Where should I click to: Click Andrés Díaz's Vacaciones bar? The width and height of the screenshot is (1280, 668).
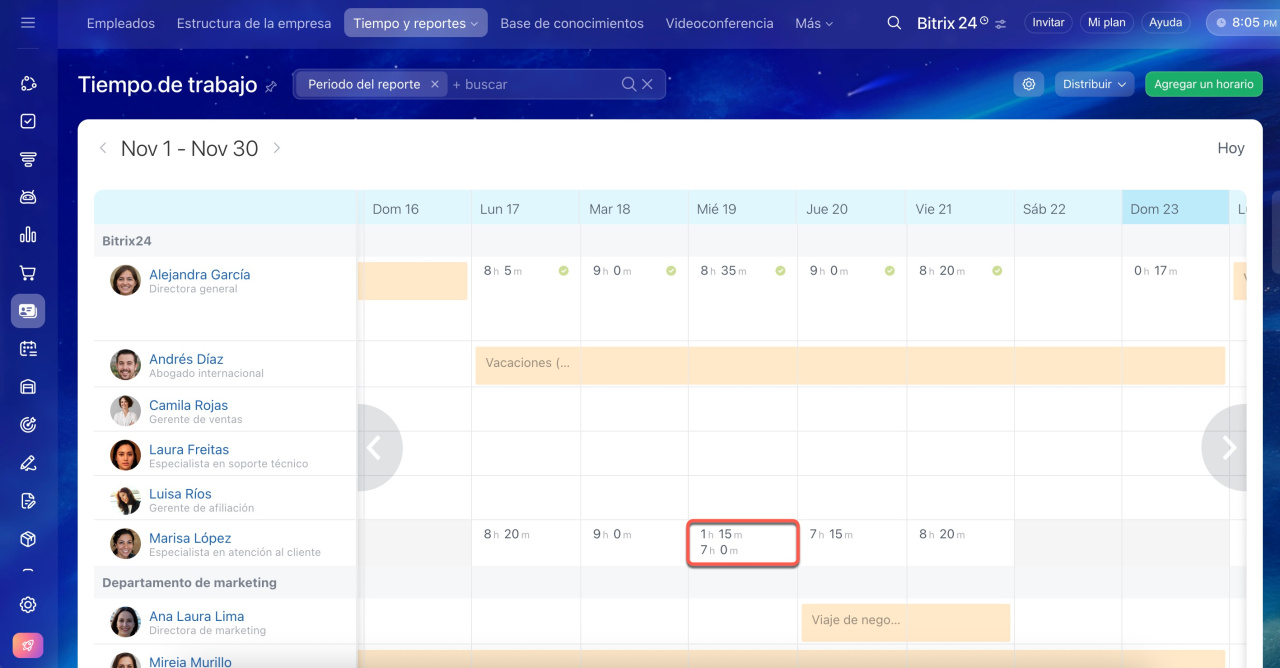850,365
